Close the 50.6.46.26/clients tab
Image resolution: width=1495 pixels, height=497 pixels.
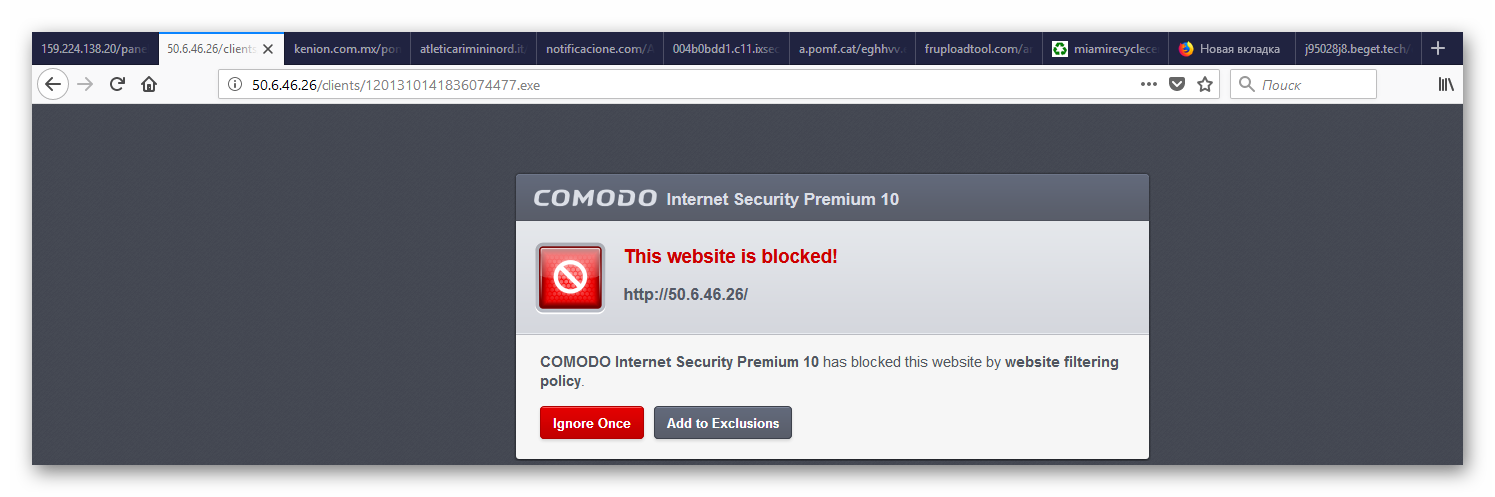[268, 49]
